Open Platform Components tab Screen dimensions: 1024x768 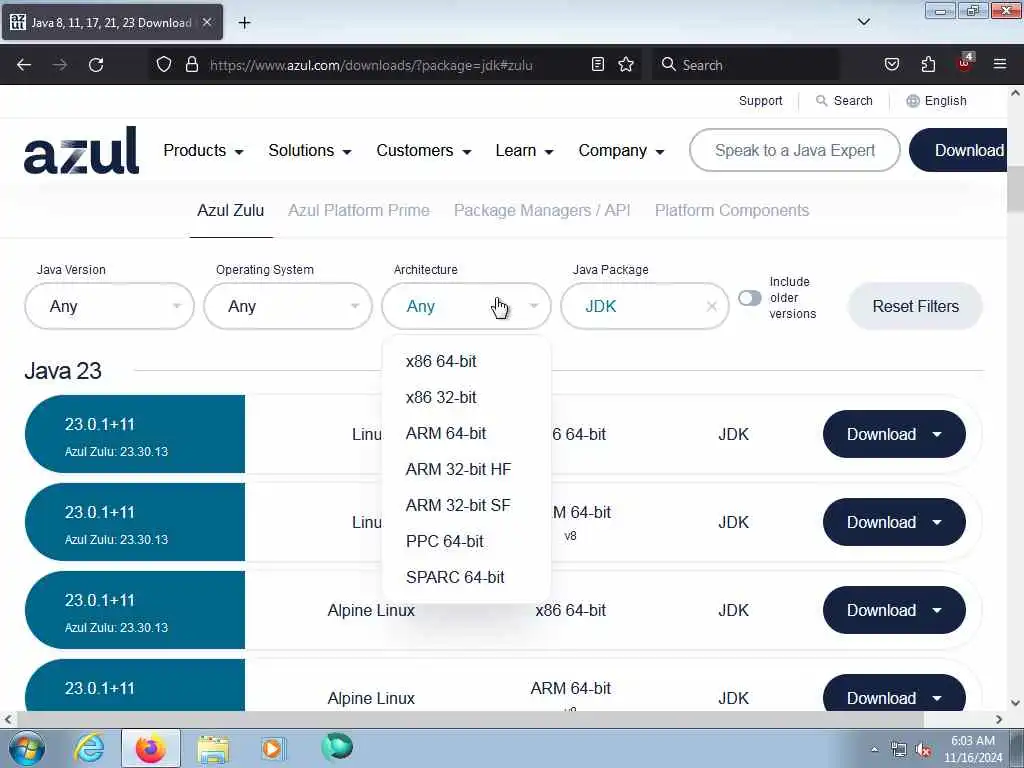[731, 210]
